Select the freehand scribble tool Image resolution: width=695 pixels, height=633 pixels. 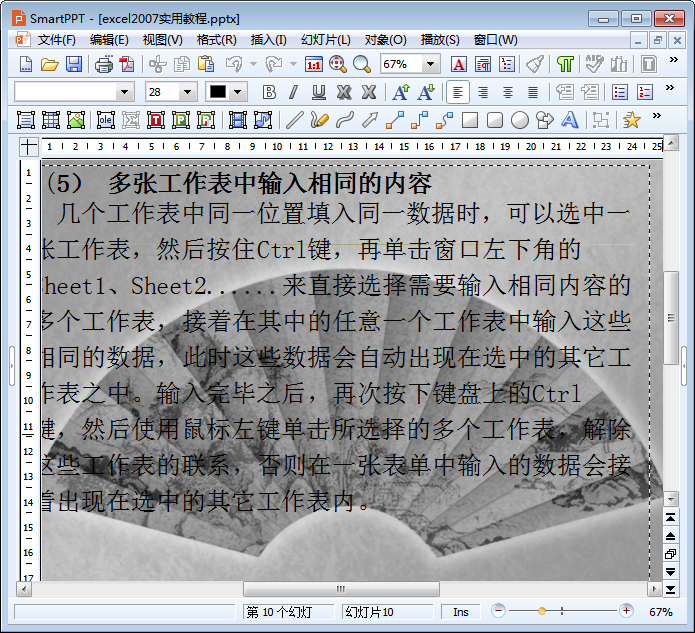[320, 120]
